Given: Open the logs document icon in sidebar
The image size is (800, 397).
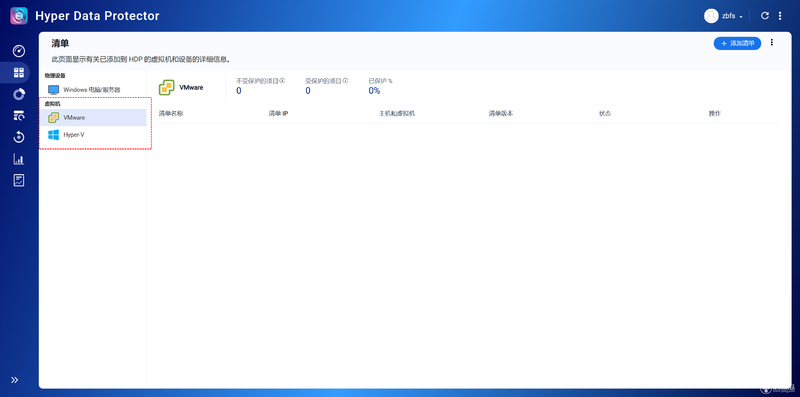Looking at the screenshot, I should point(19,181).
